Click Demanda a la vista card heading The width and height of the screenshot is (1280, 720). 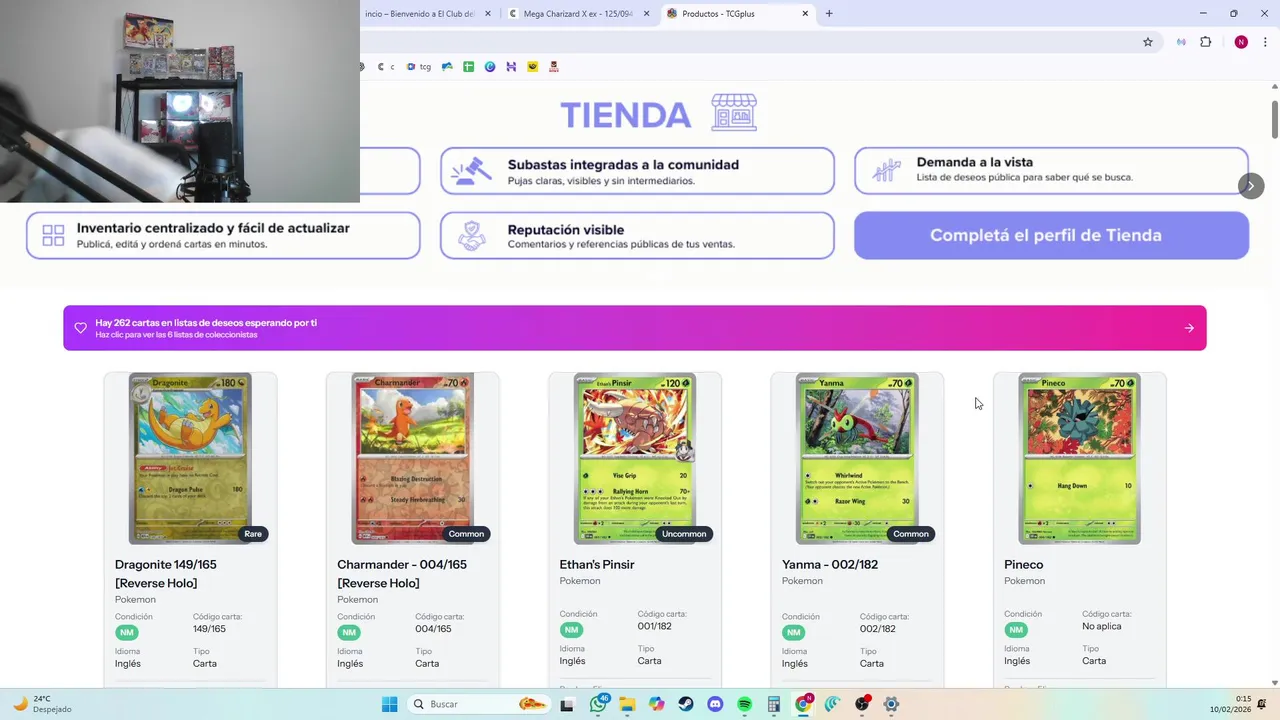tap(974, 162)
